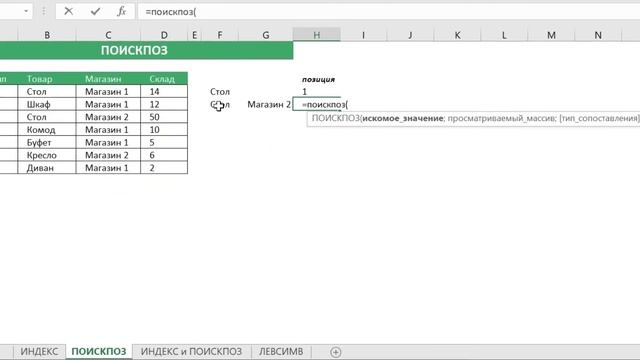Select the ПОИСКПОЗ sheet tab
This screenshot has width=640, height=360.
pos(99,351)
